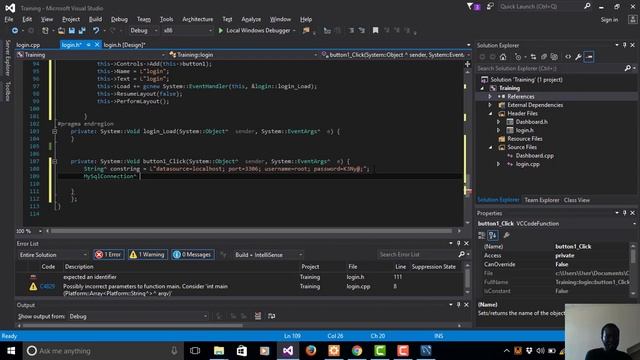
Task: Switch to the login.cpp editor tab
Action: pyautogui.click(x=28, y=45)
